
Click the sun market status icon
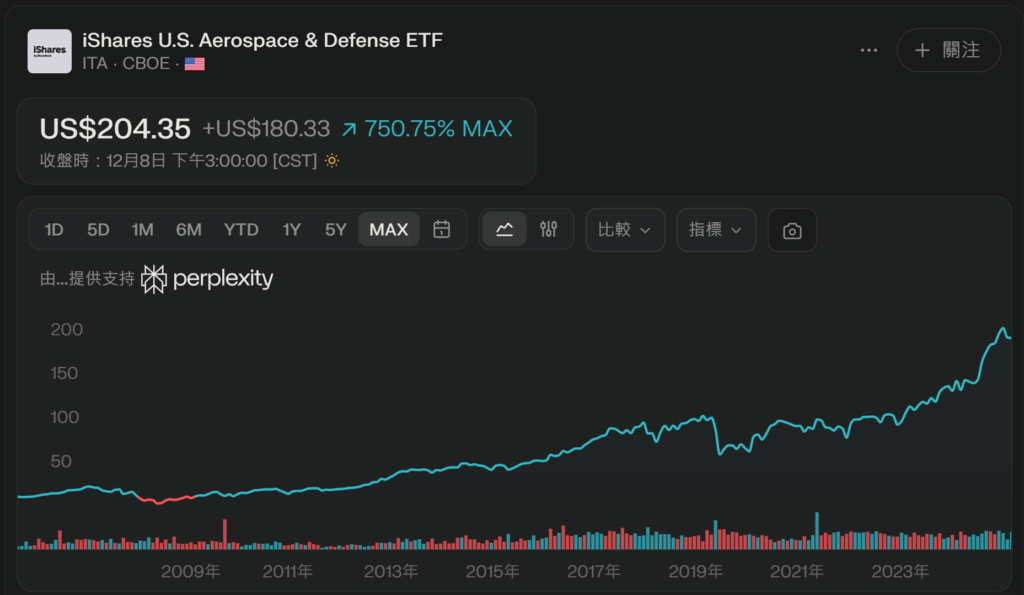point(332,161)
